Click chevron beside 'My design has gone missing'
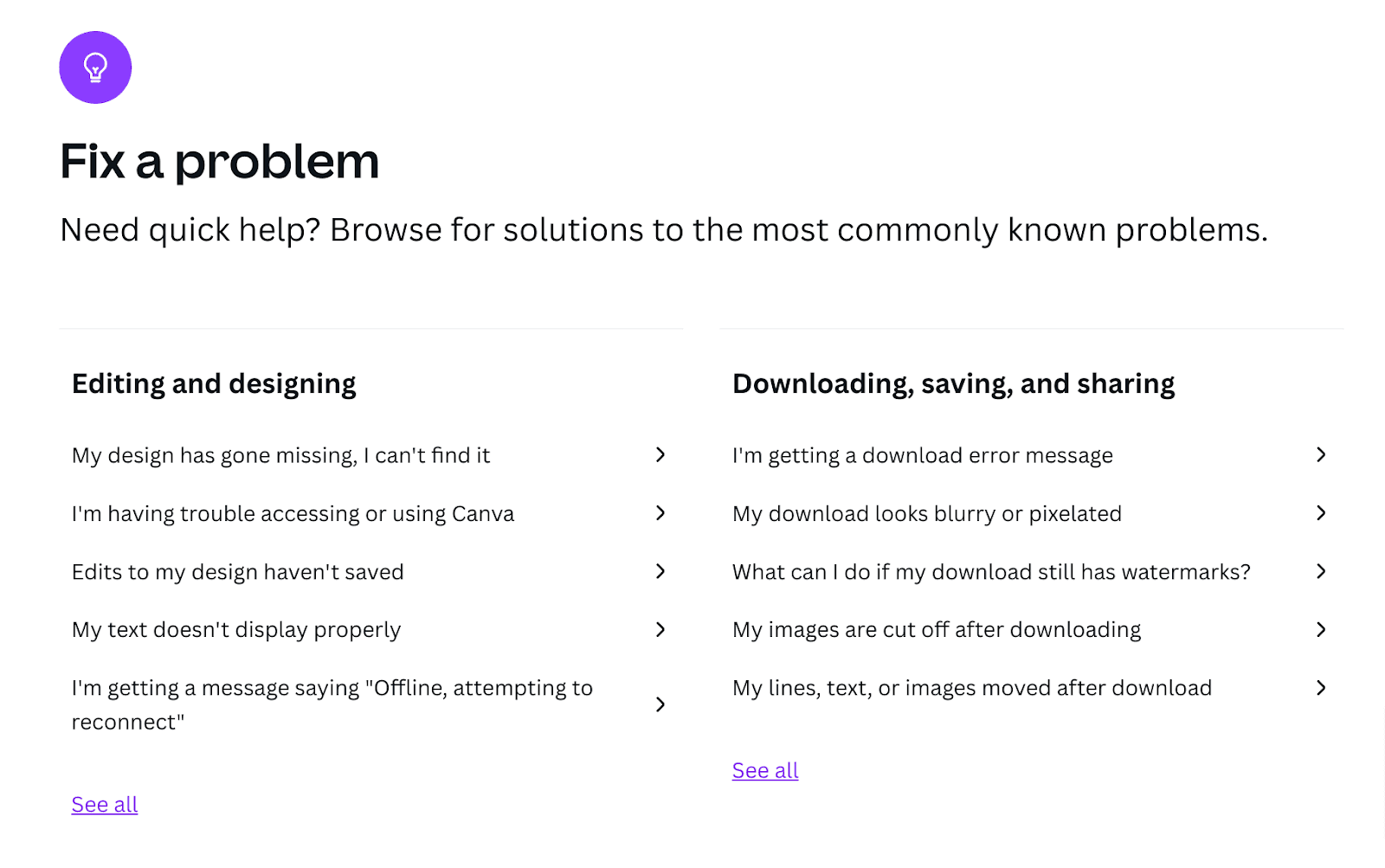The width and height of the screenshot is (1385, 868). click(x=660, y=455)
